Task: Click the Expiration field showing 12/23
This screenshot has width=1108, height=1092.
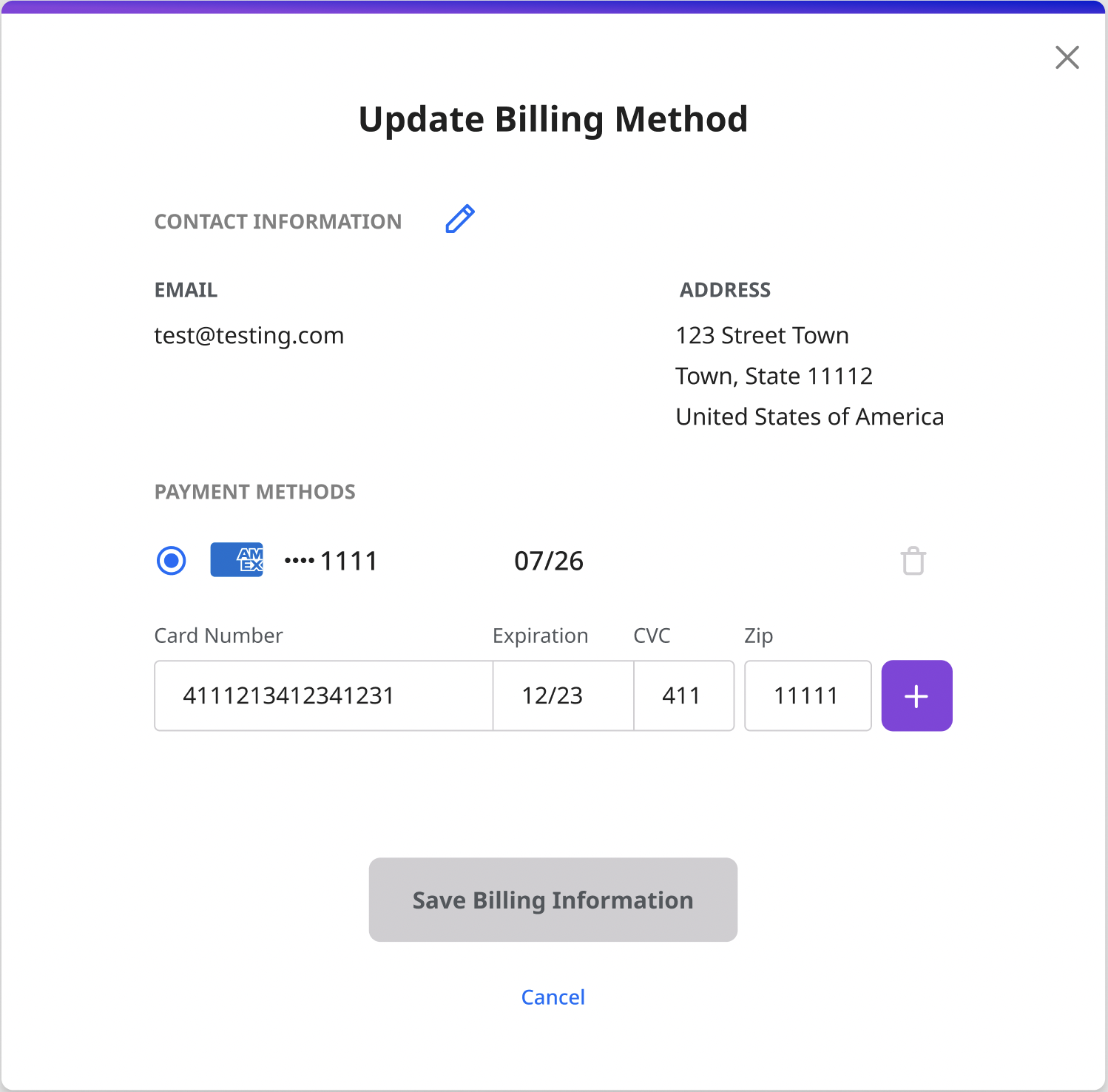Action: (x=562, y=695)
